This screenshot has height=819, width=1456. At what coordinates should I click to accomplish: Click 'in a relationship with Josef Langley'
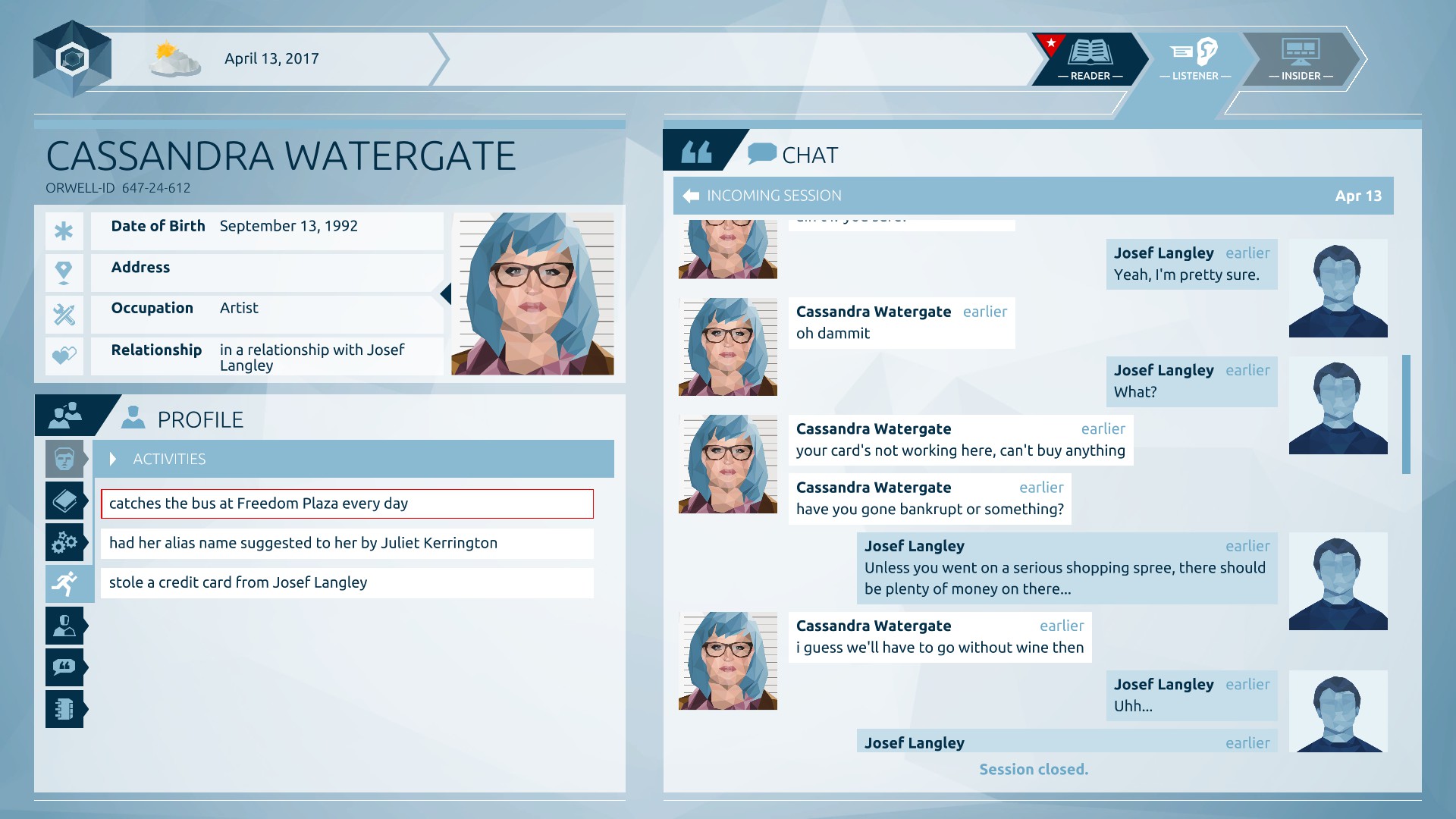[312, 357]
